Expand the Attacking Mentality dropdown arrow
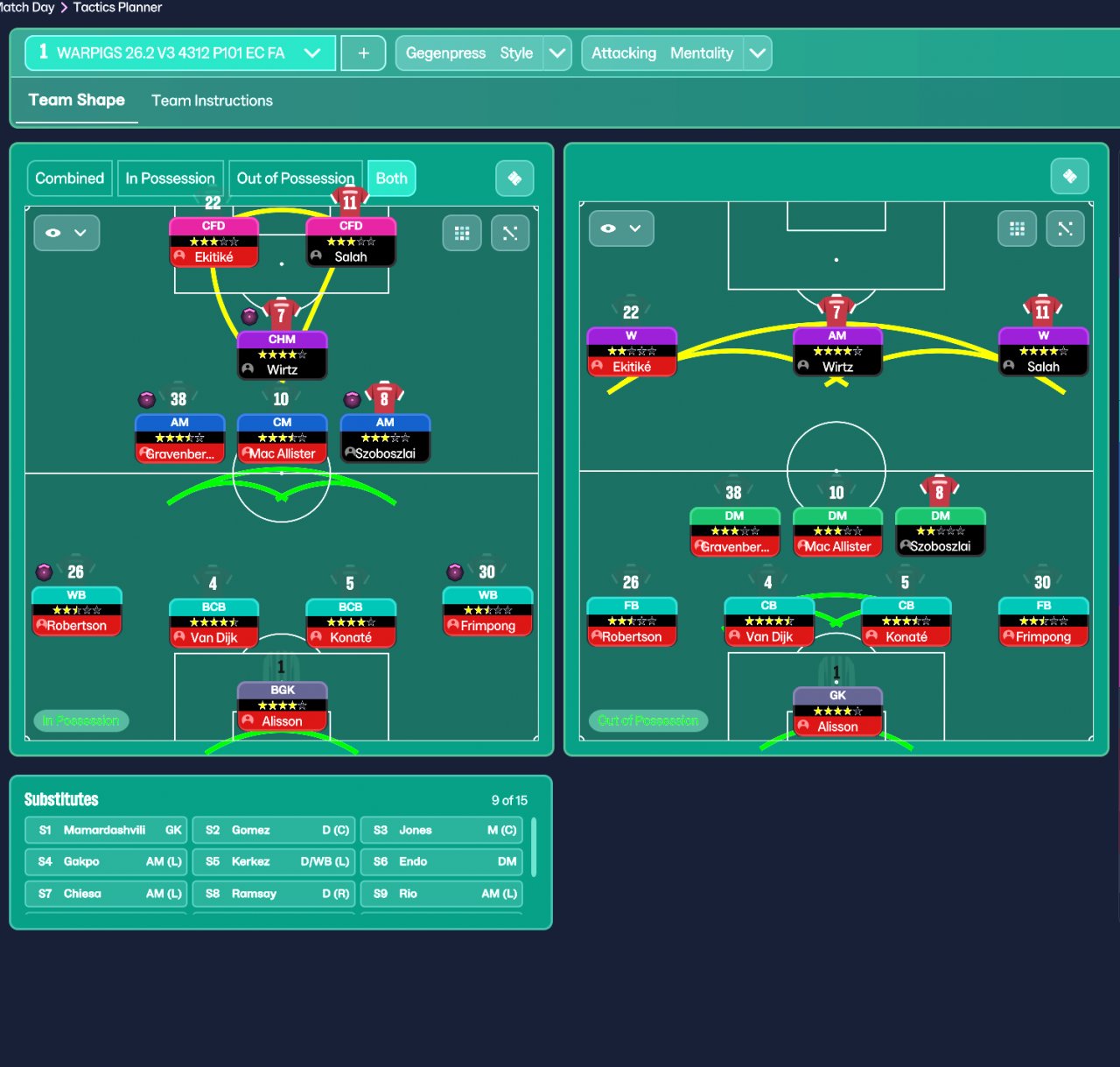 pyautogui.click(x=758, y=53)
